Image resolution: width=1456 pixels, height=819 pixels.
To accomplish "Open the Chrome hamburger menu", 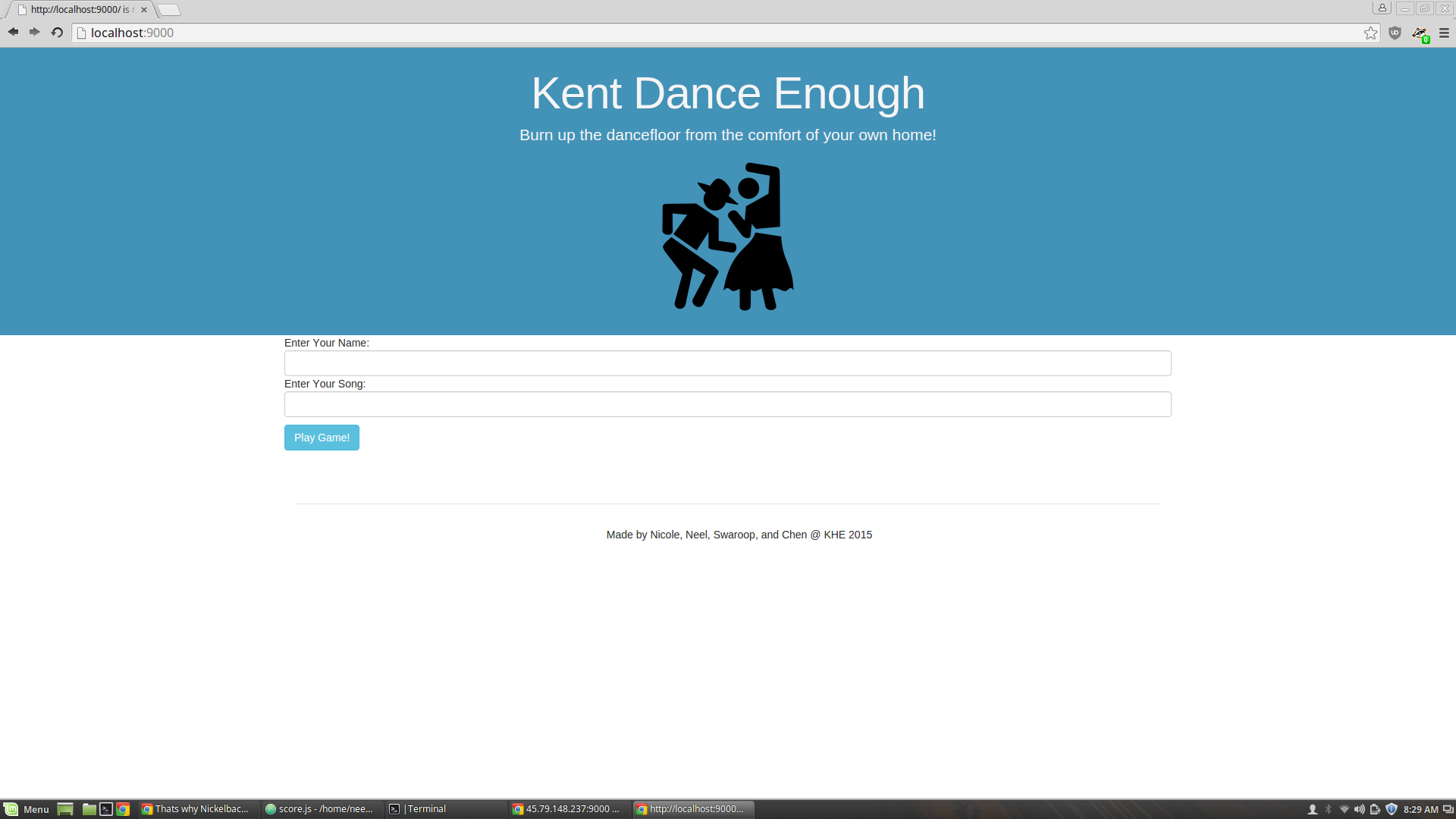I will tap(1444, 33).
